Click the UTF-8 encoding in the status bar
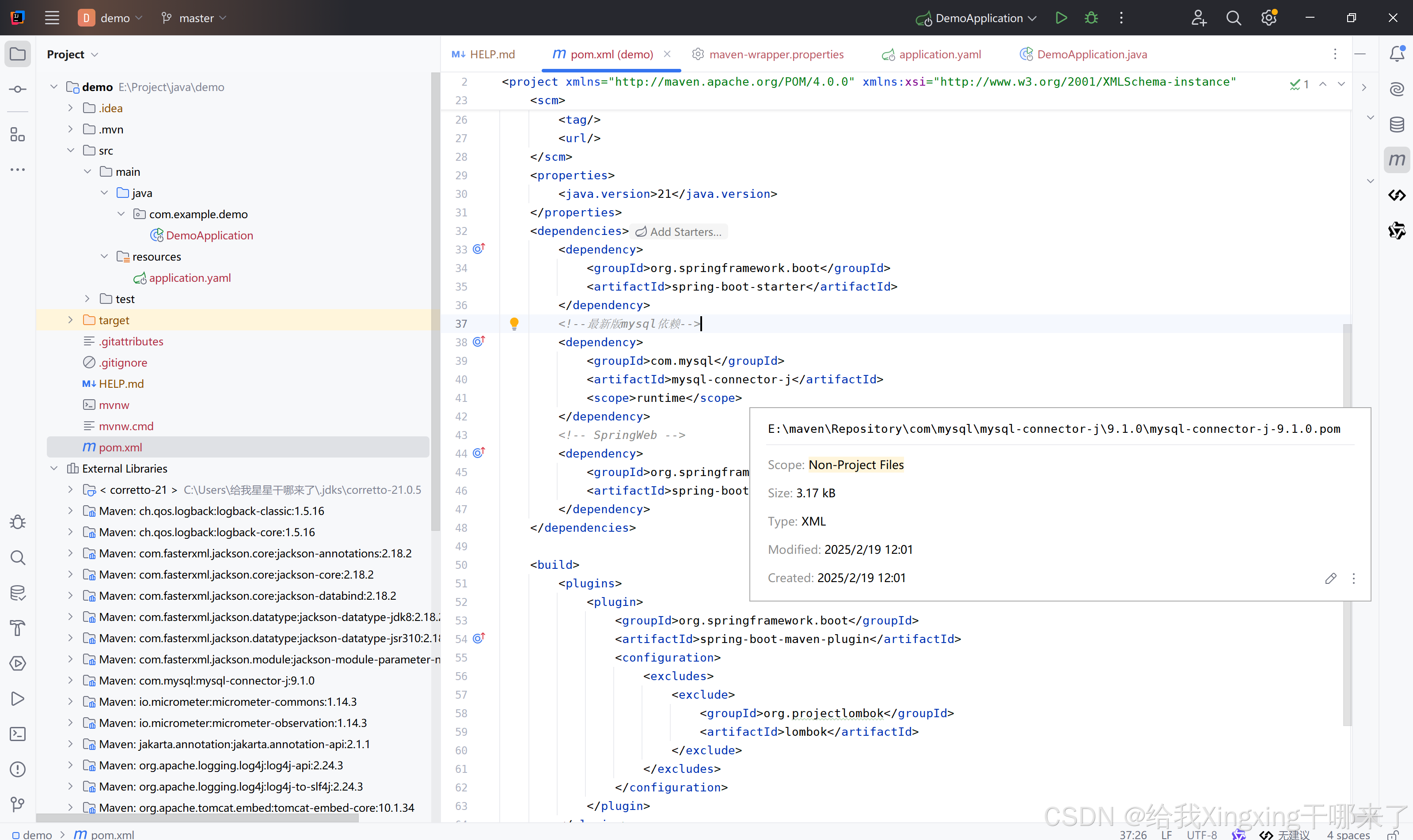This screenshot has height=840, width=1413. tap(1201, 834)
